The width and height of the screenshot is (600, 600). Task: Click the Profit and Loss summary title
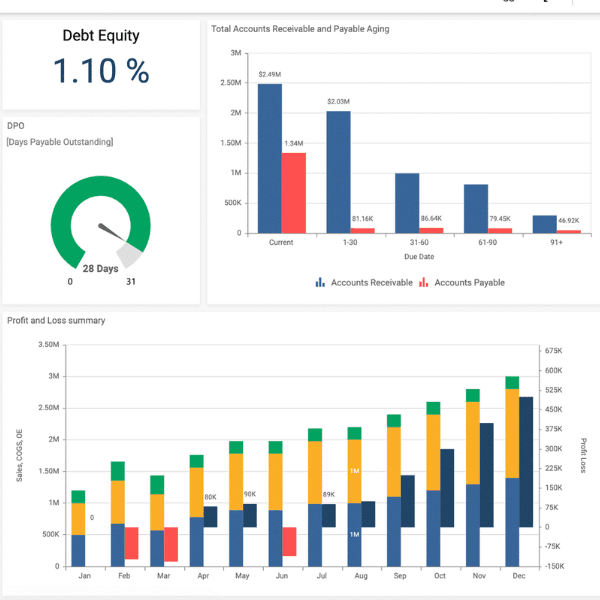click(56, 321)
